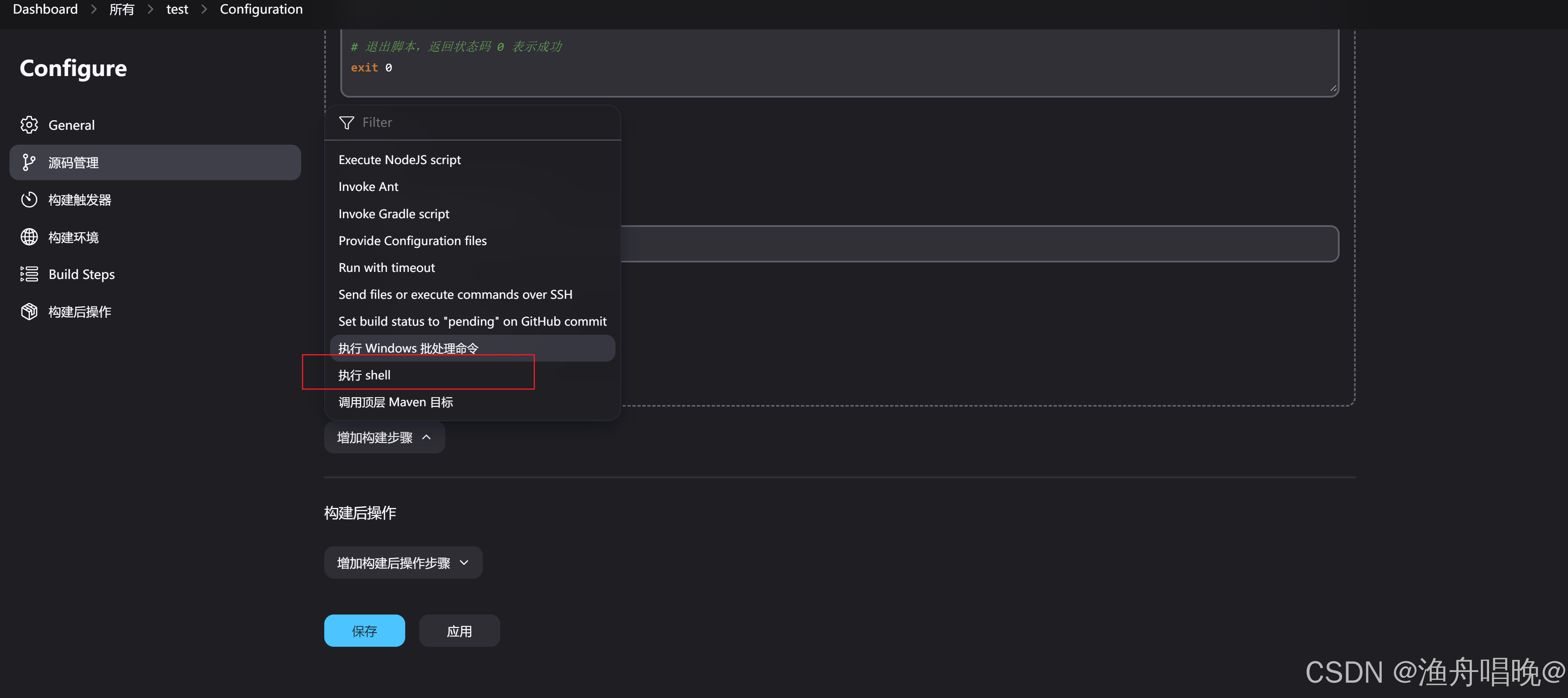Click the 构建后操作 section heading

[360, 513]
